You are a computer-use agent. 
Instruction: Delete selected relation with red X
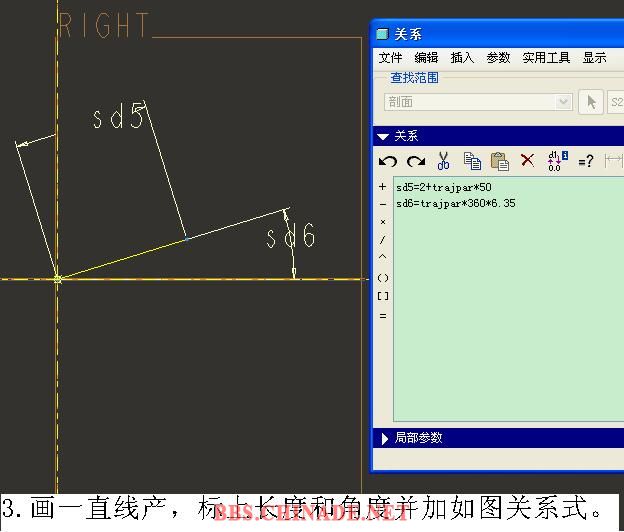[527, 160]
